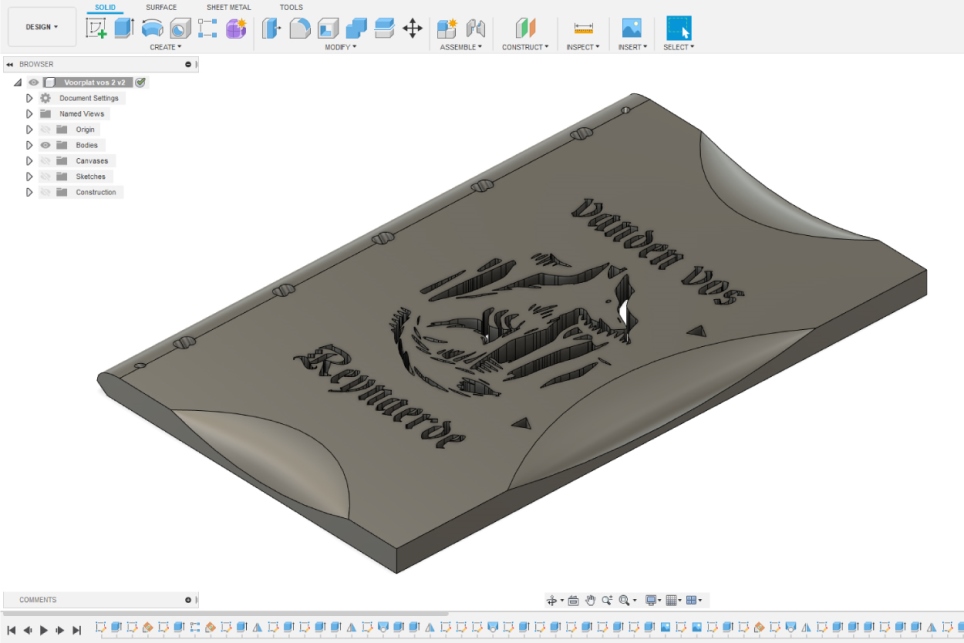The image size is (964, 643).
Task: Select the Move/Copy tool
Action: click(x=411, y=30)
